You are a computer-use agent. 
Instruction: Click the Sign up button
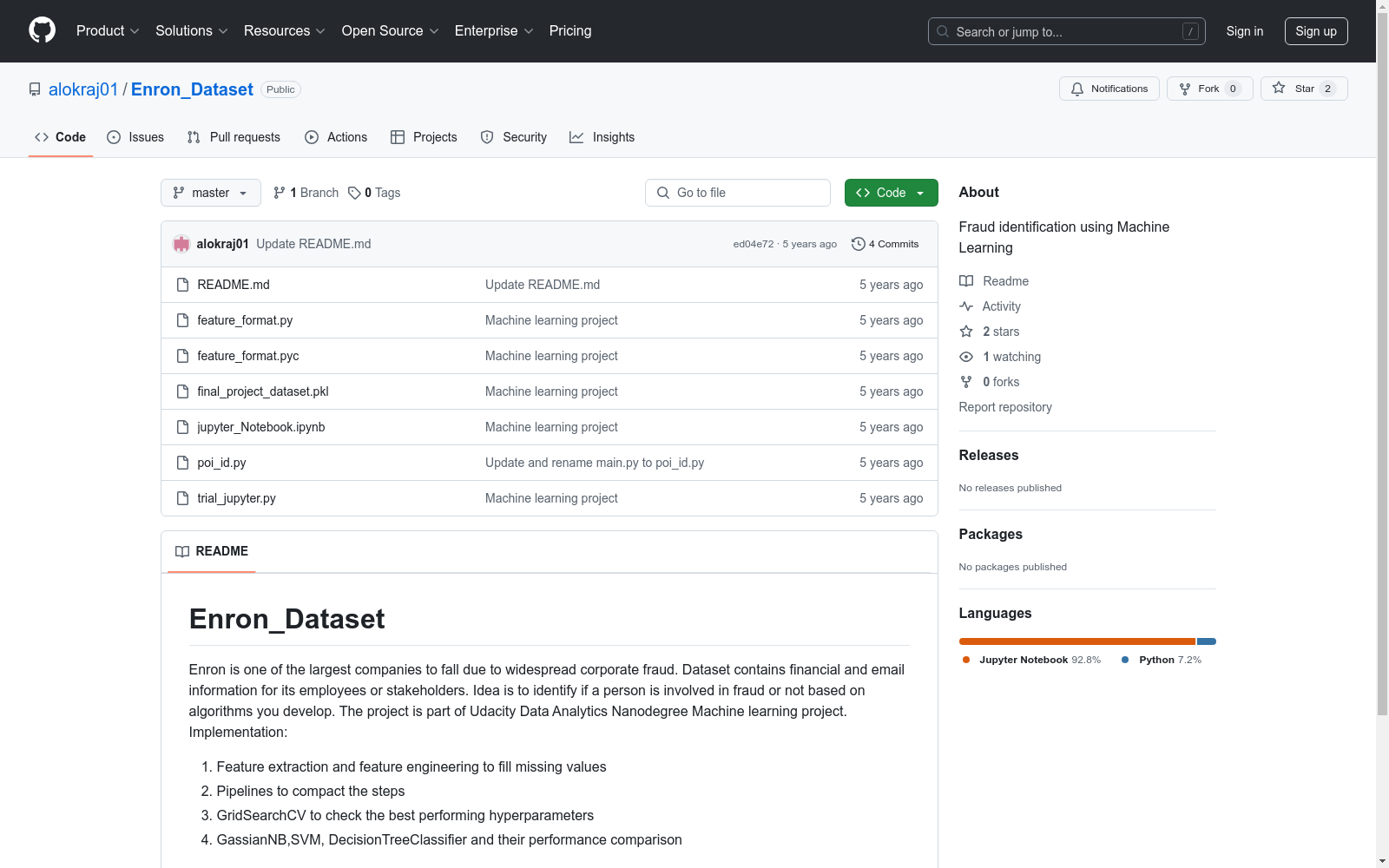pyautogui.click(x=1316, y=31)
